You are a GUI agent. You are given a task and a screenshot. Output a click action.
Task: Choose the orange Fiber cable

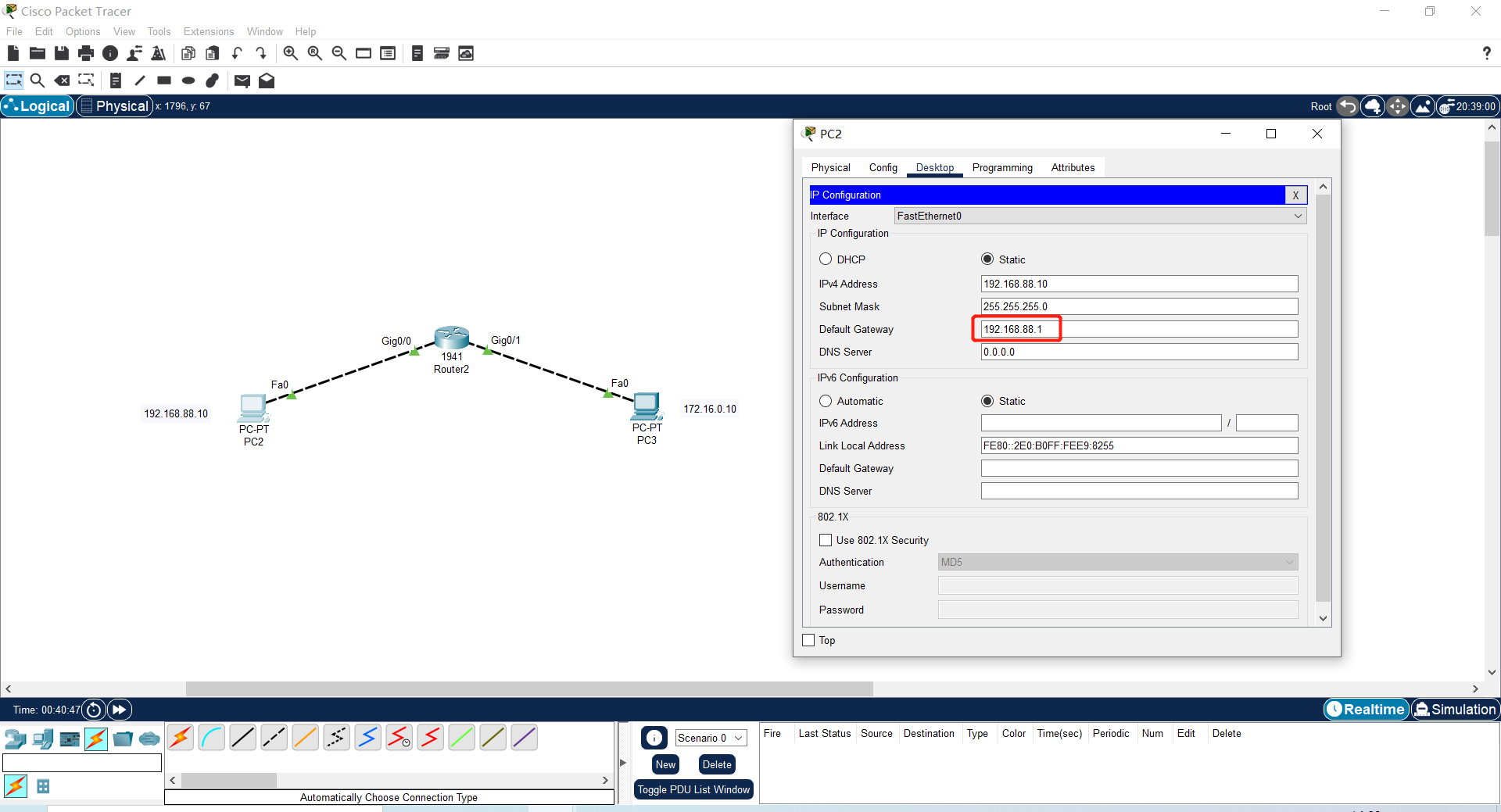click(x=306, y=737)
